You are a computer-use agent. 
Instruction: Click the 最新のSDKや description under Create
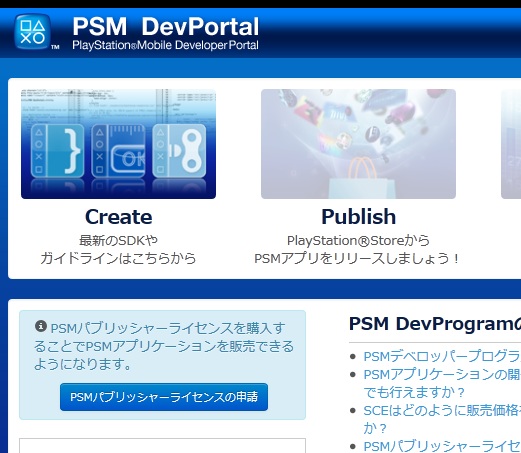pyautogui.click(x=118, y=240)
